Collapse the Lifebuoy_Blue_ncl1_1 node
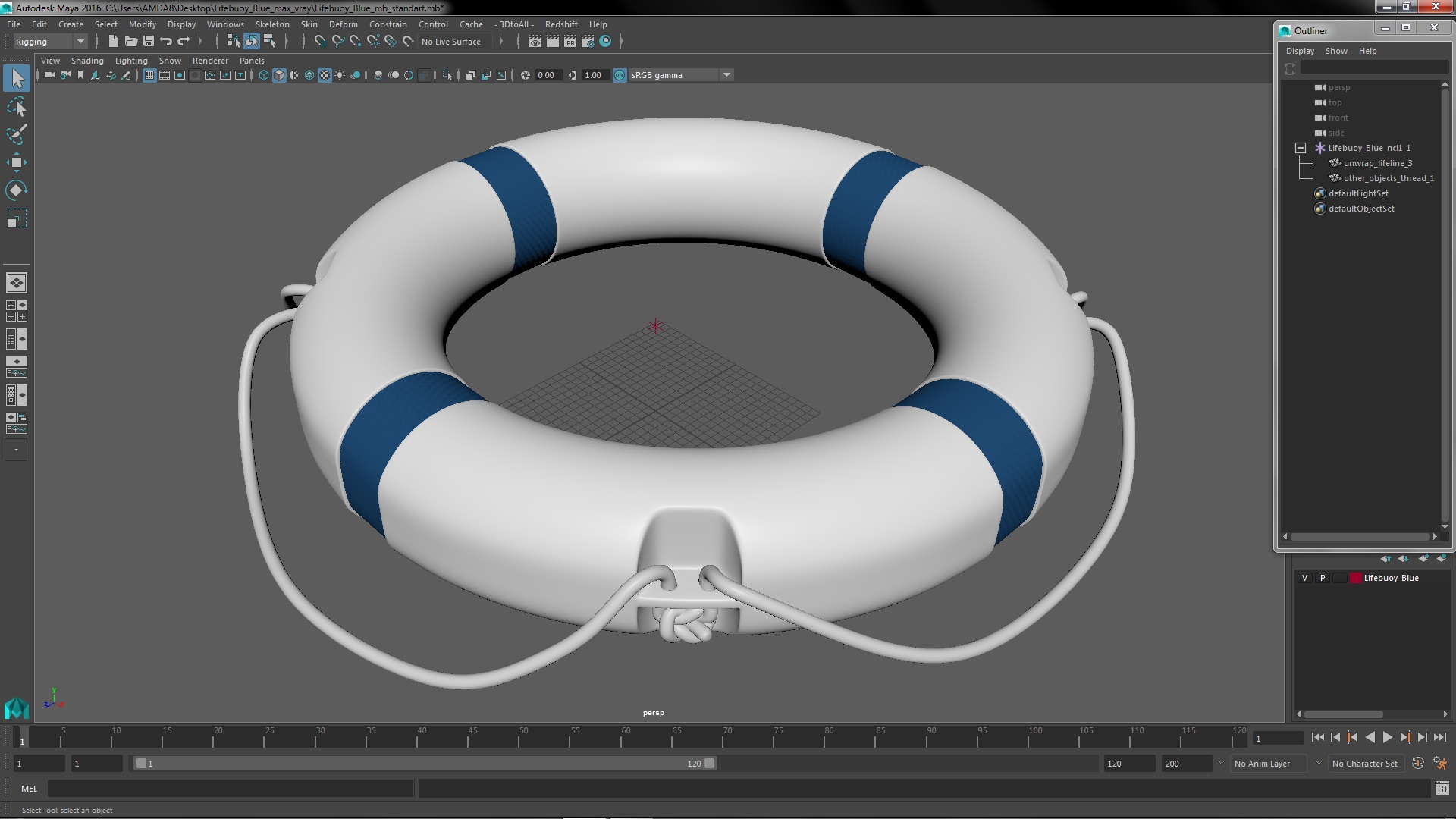 (1300, 148)
